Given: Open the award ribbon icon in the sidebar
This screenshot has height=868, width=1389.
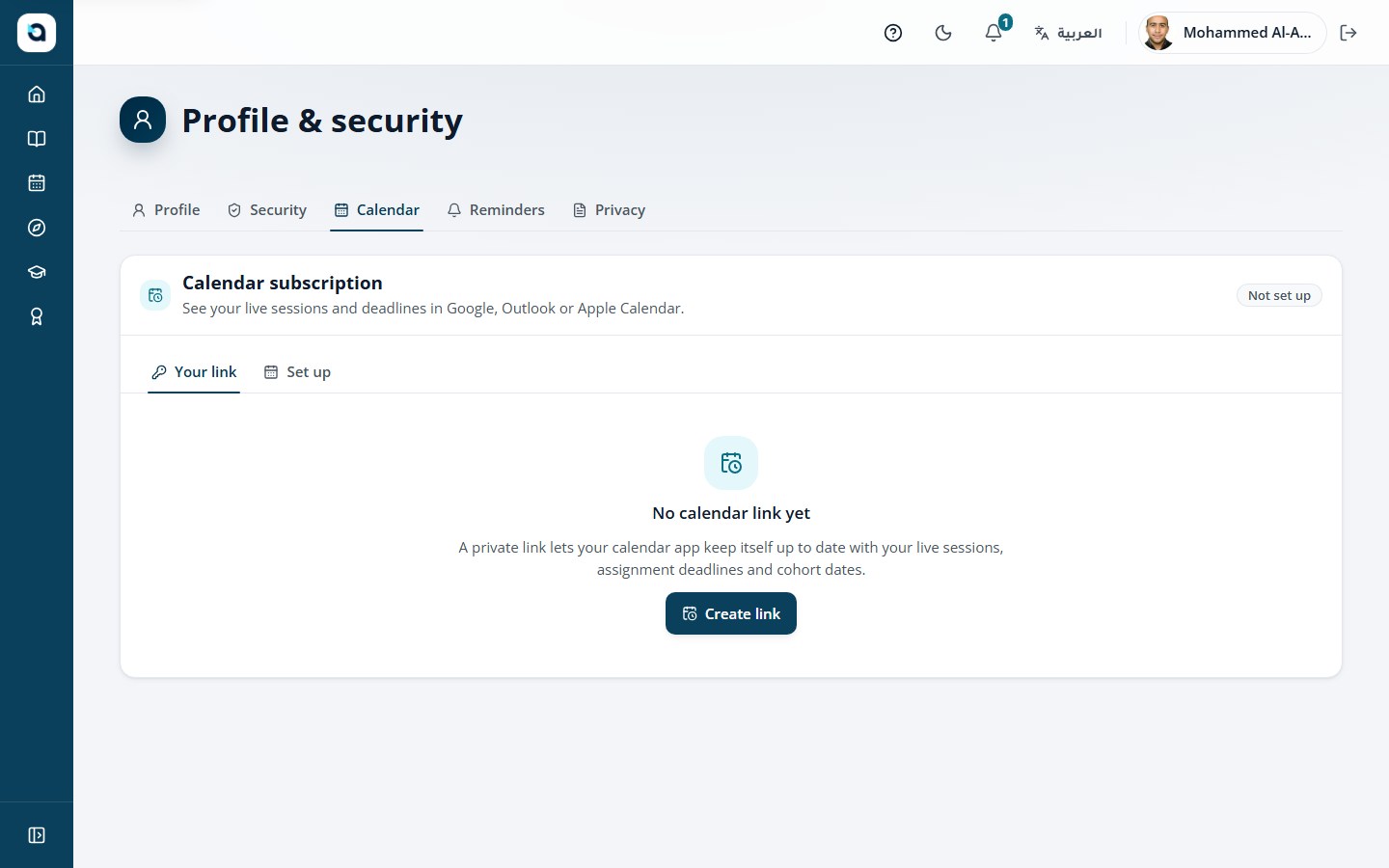Looking at the screenshot, I should pos(37,316).
